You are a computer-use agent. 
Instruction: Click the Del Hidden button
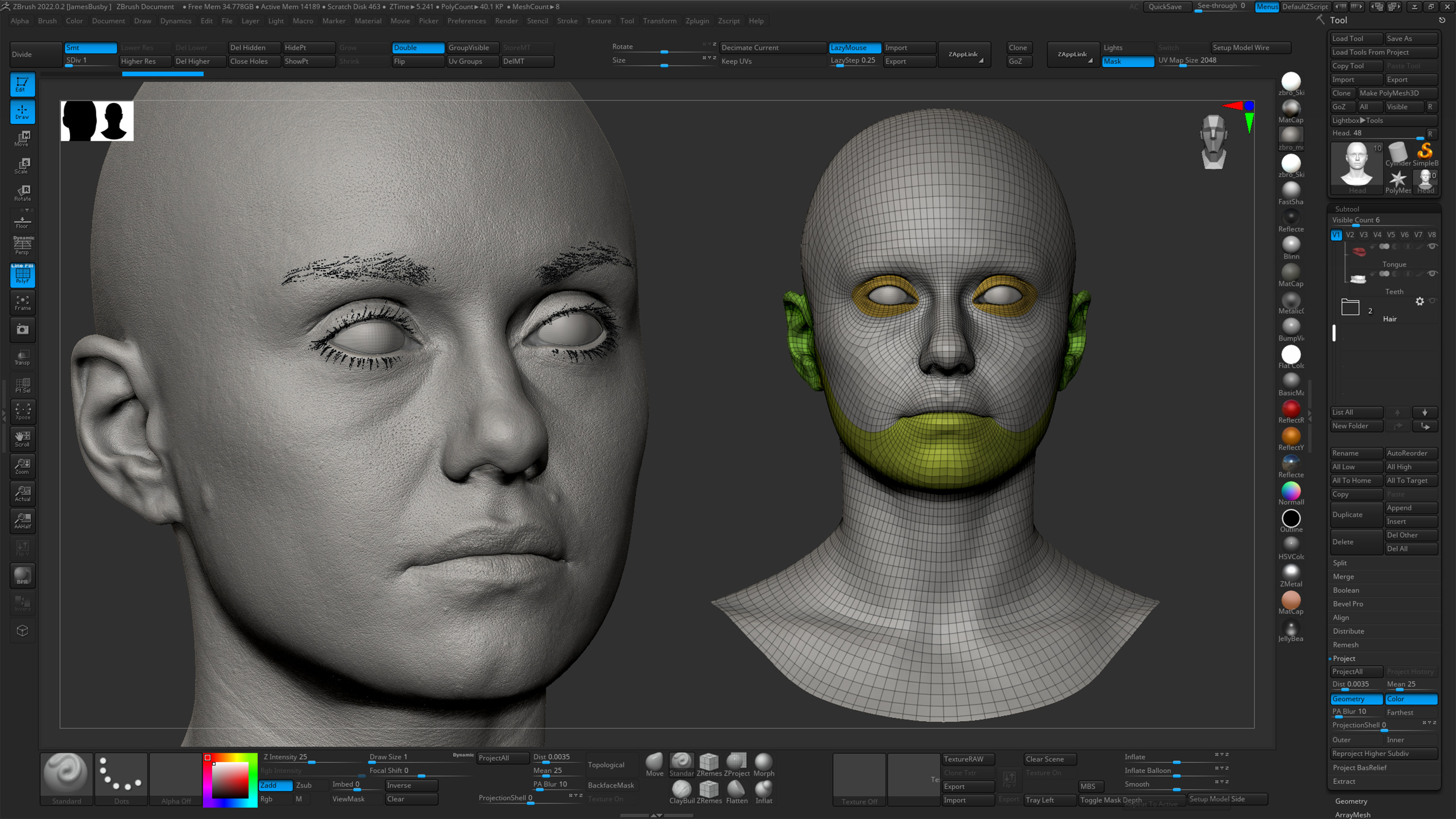(x=248, y=47)
